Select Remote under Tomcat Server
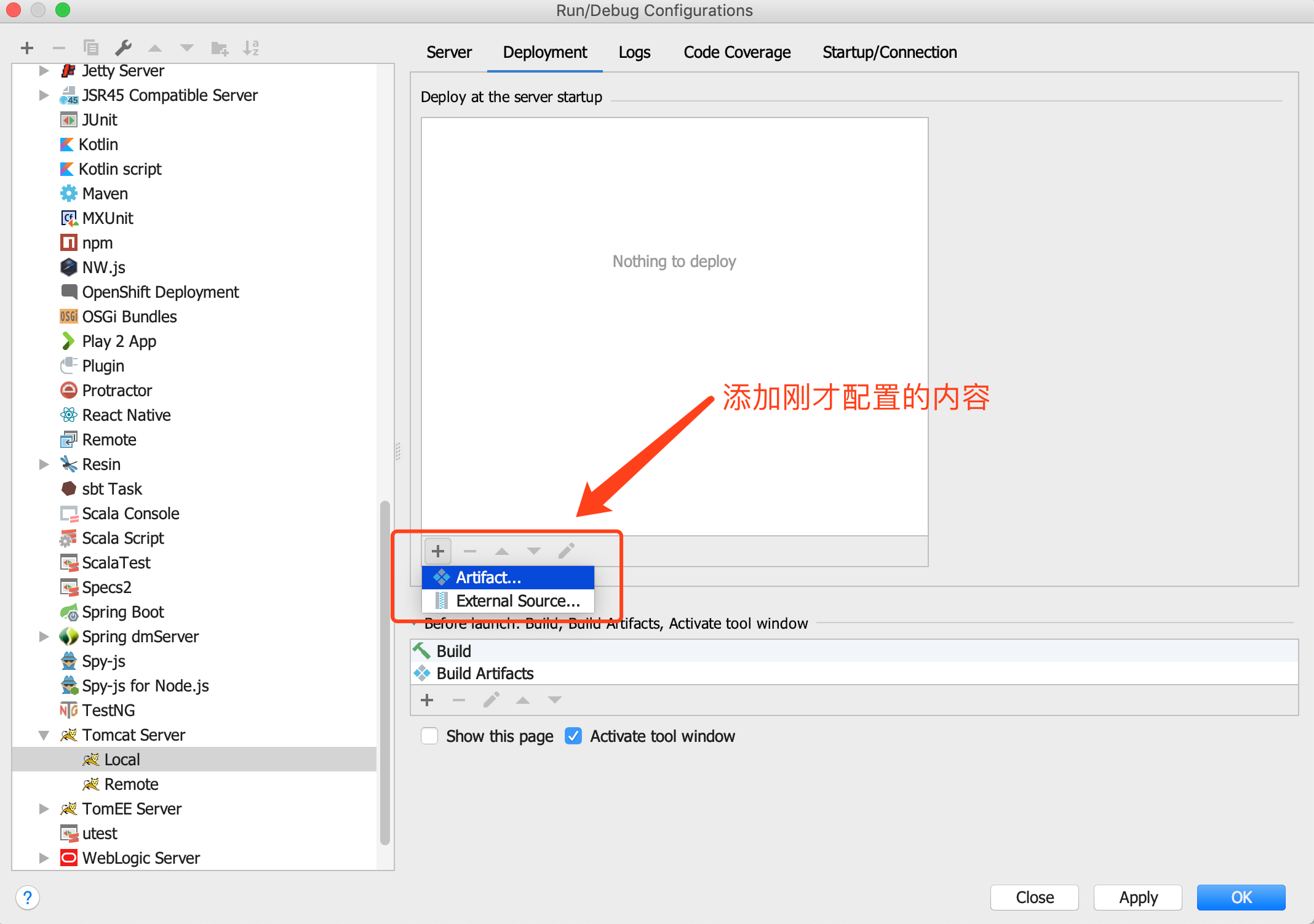1314x924 pixels. point(131,784)
